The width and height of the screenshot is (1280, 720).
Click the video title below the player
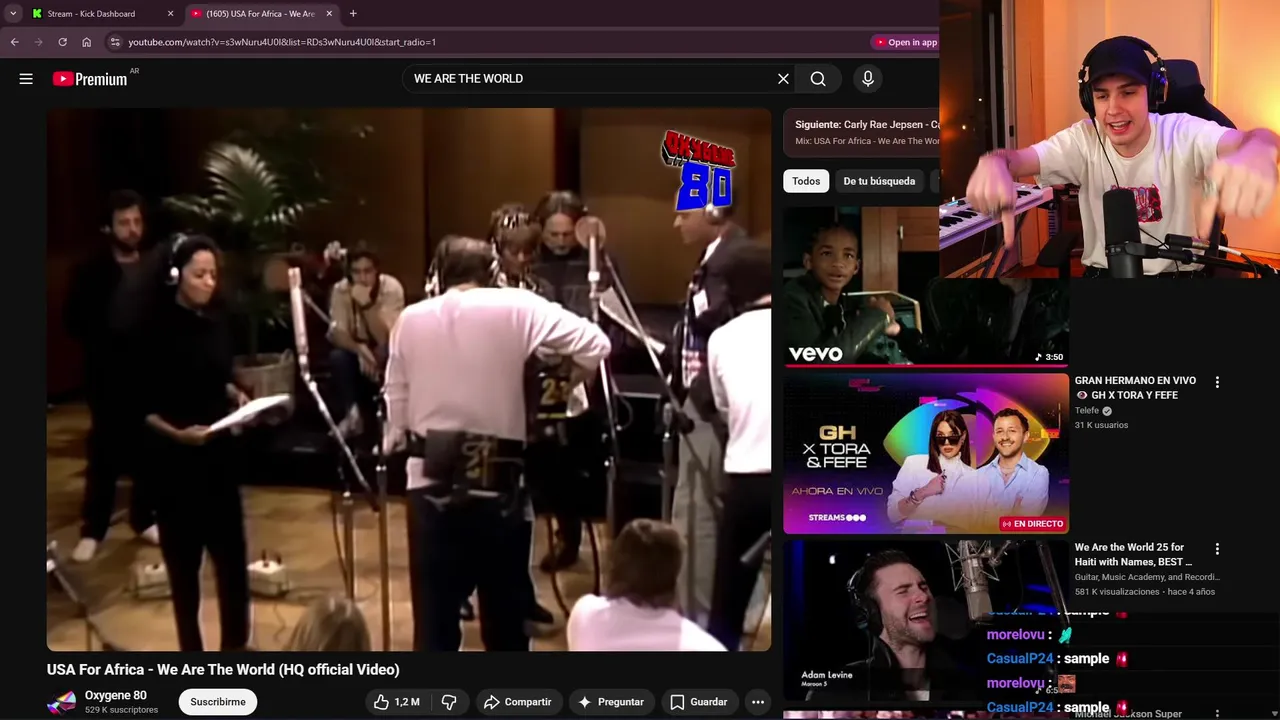(223, 670)
